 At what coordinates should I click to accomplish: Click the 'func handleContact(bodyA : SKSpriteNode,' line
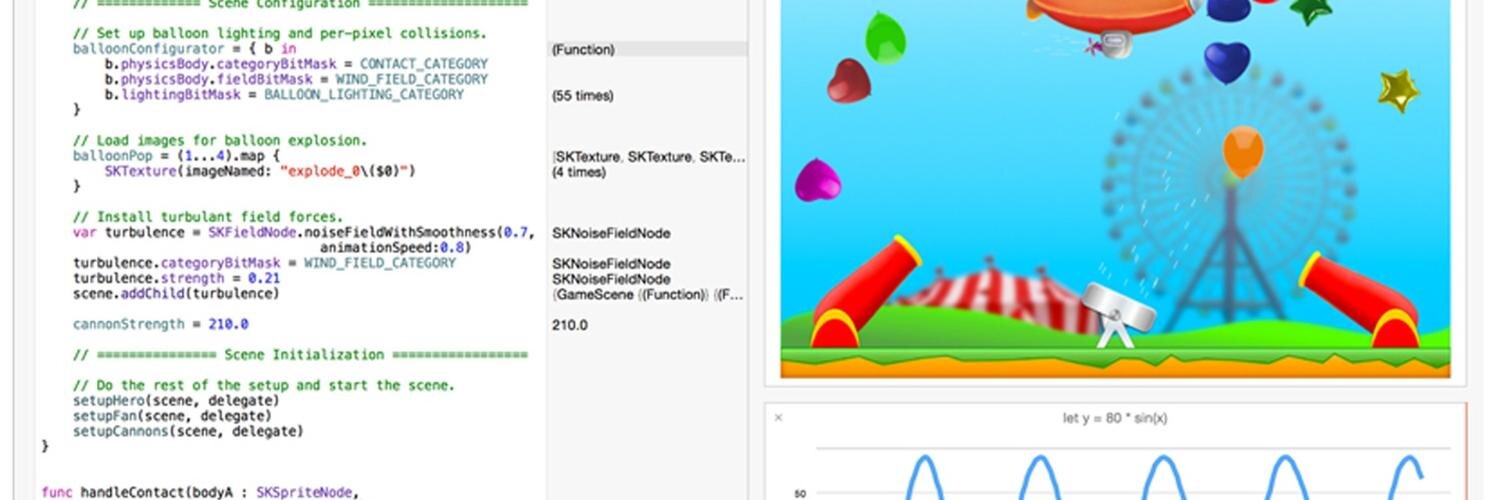[200, 492]
